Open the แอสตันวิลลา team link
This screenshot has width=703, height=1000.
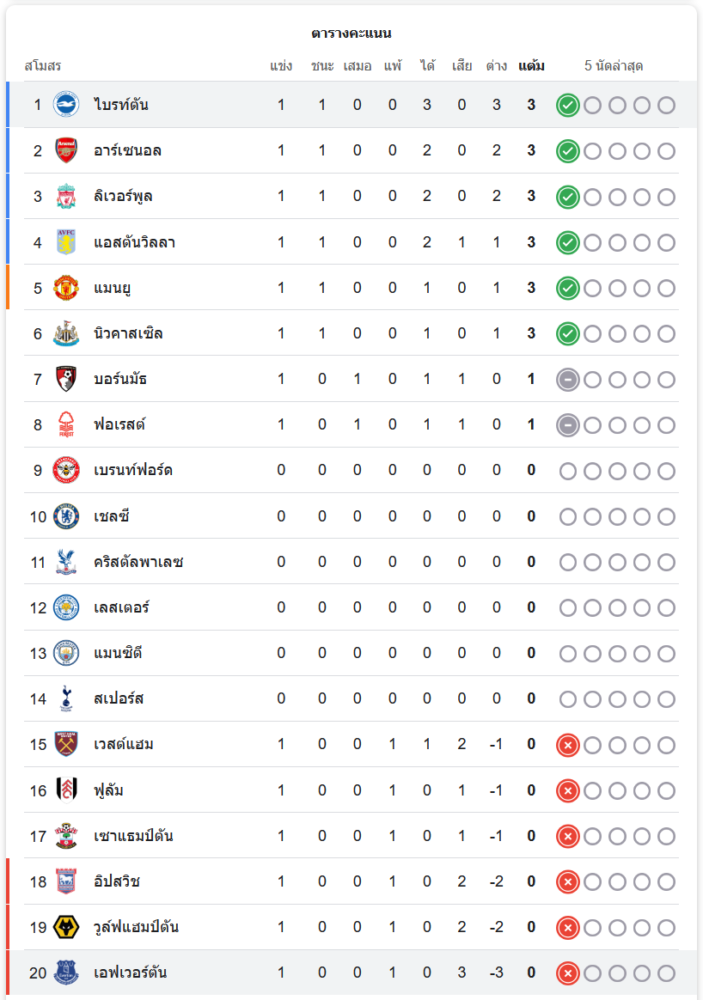click(135, 242)
